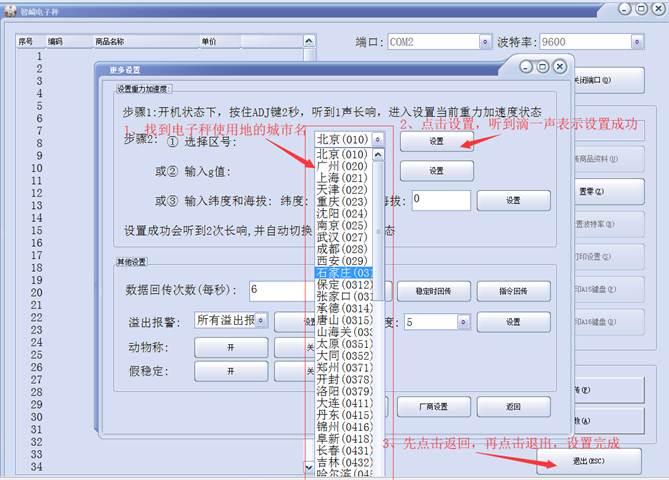669x480 pixels.
Task: Select 锦州(0416) from the city list
Action: pos(343,427)
